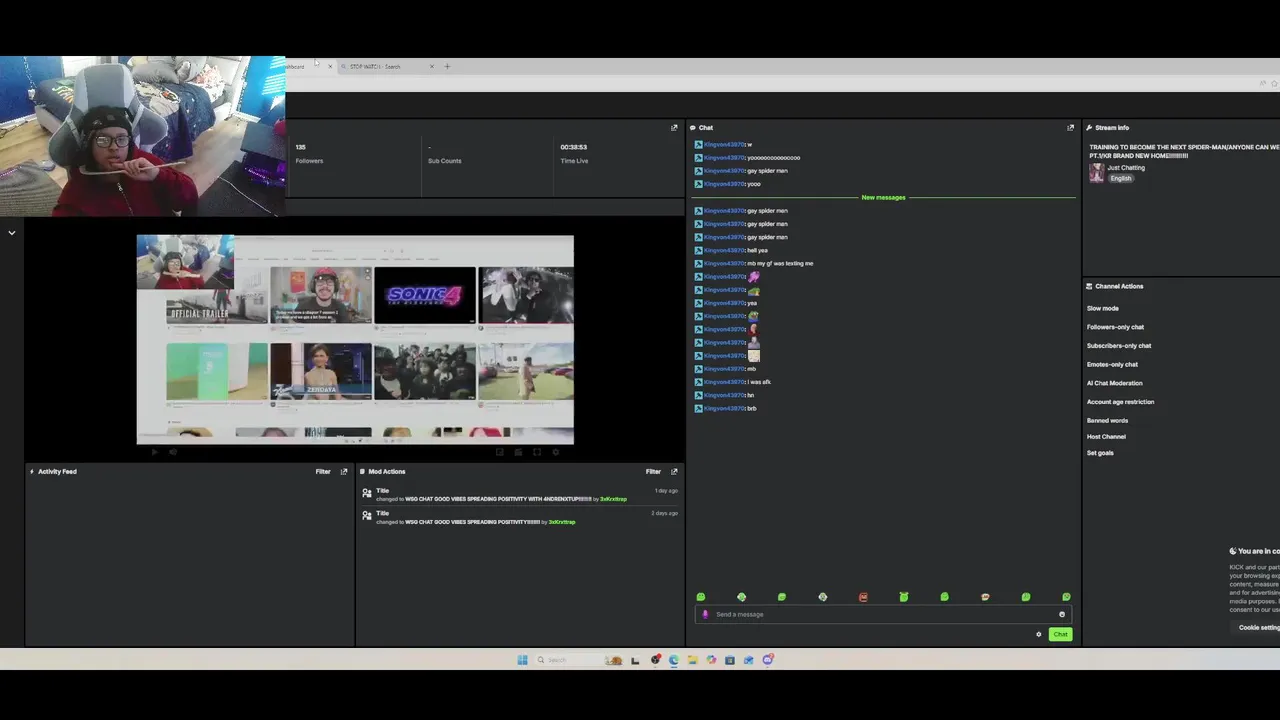Pop out the Activity Feed panel
Viewport: 1280px width, 720px height.
344,472
